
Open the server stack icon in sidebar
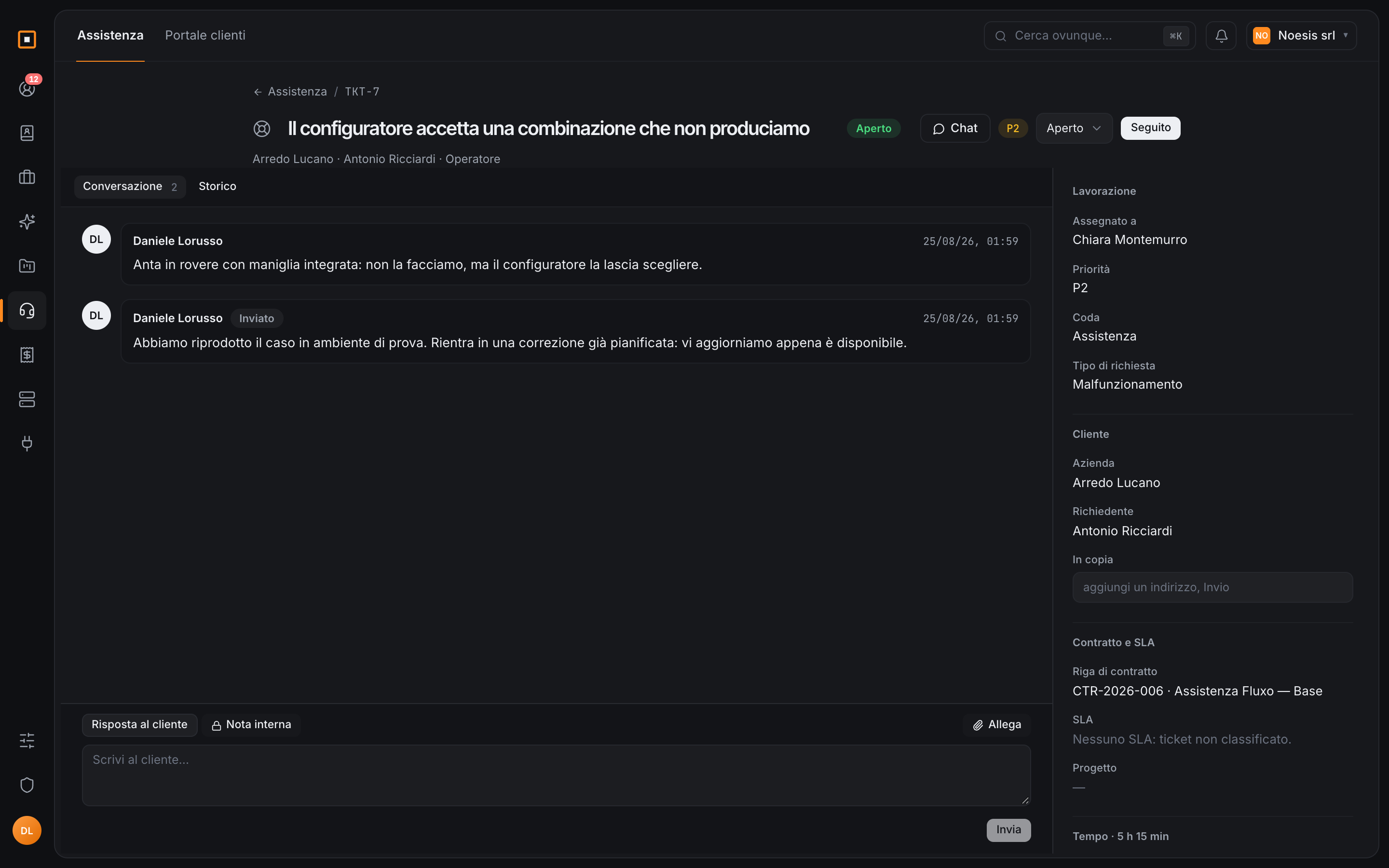coord(27,399)
